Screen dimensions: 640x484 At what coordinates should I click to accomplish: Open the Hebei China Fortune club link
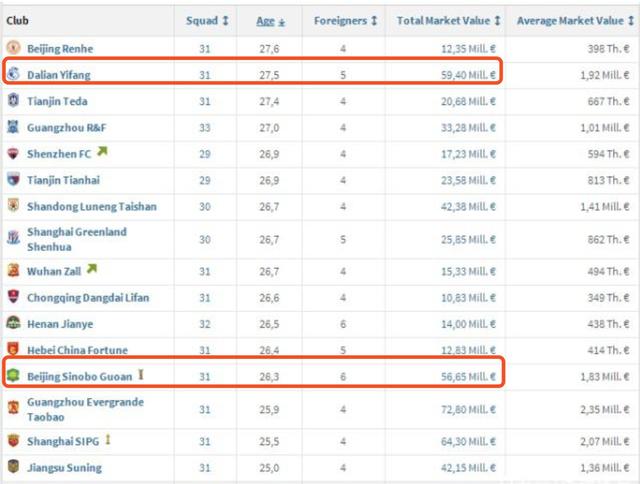point(78,350)
